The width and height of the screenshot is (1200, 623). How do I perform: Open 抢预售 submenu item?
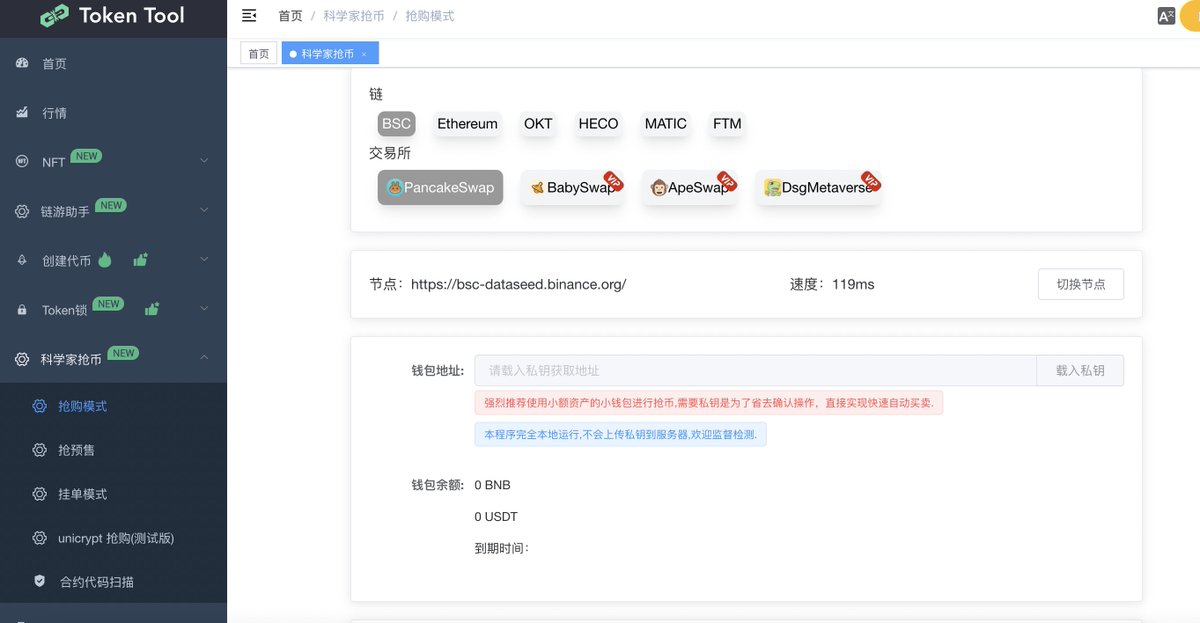[113, 450]
